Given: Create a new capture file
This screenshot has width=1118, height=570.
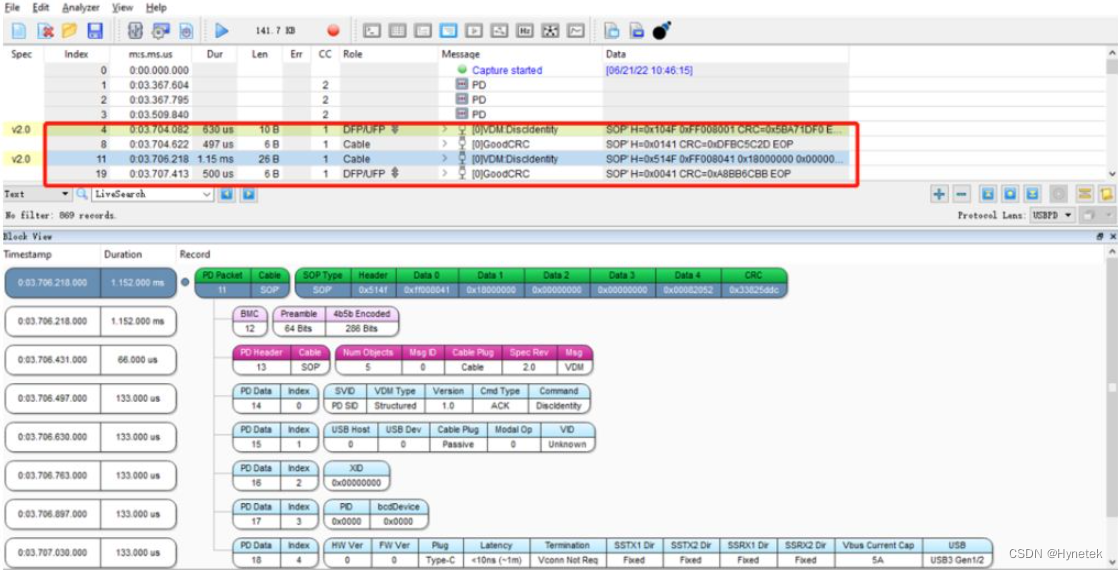Looking at the screenshot, I should pos(19,31).
